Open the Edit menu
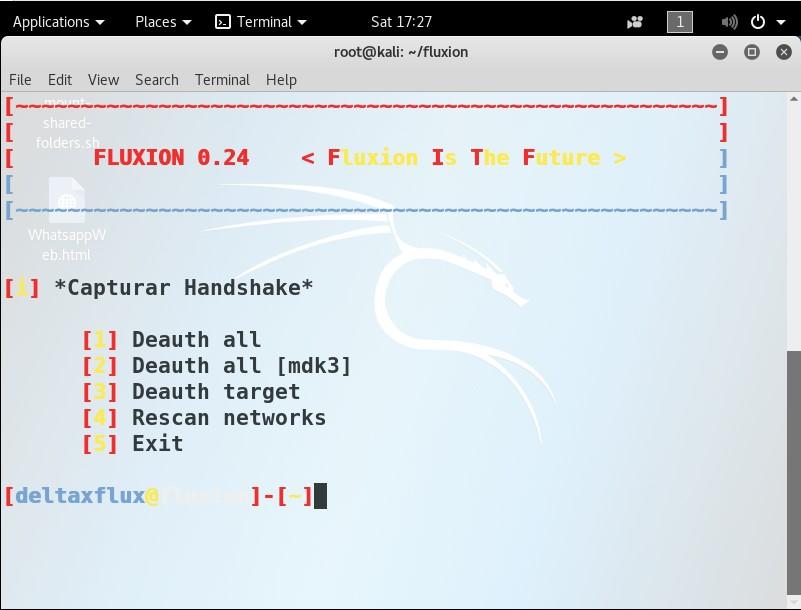This screenshot has width=801, height=610. [60, 80]
